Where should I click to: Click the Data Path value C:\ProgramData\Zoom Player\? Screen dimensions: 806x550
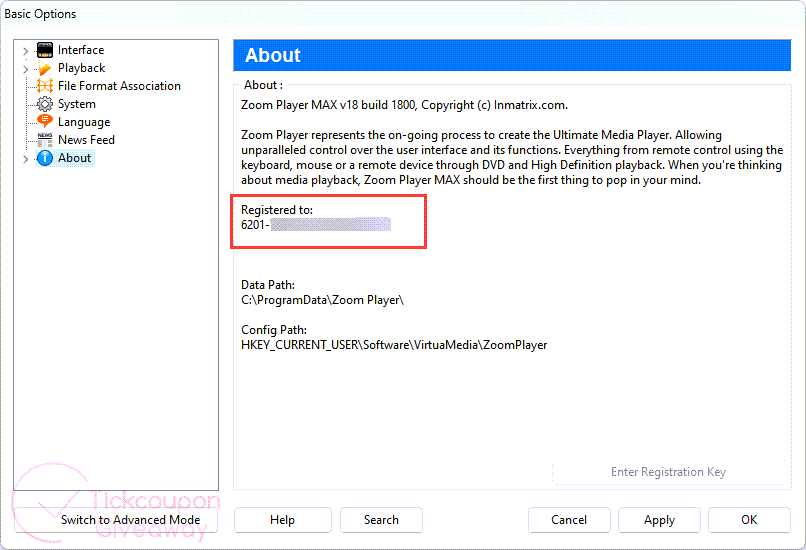[322, 300]
